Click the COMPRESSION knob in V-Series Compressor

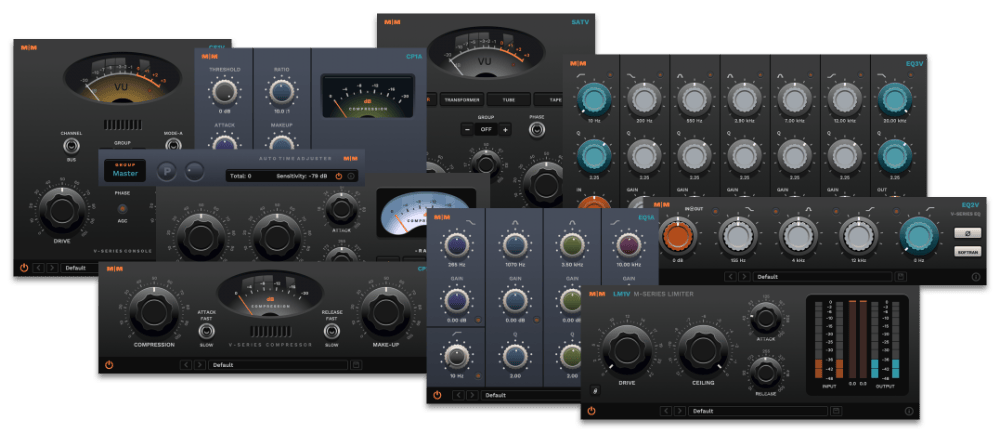click(x=153, y=312)
